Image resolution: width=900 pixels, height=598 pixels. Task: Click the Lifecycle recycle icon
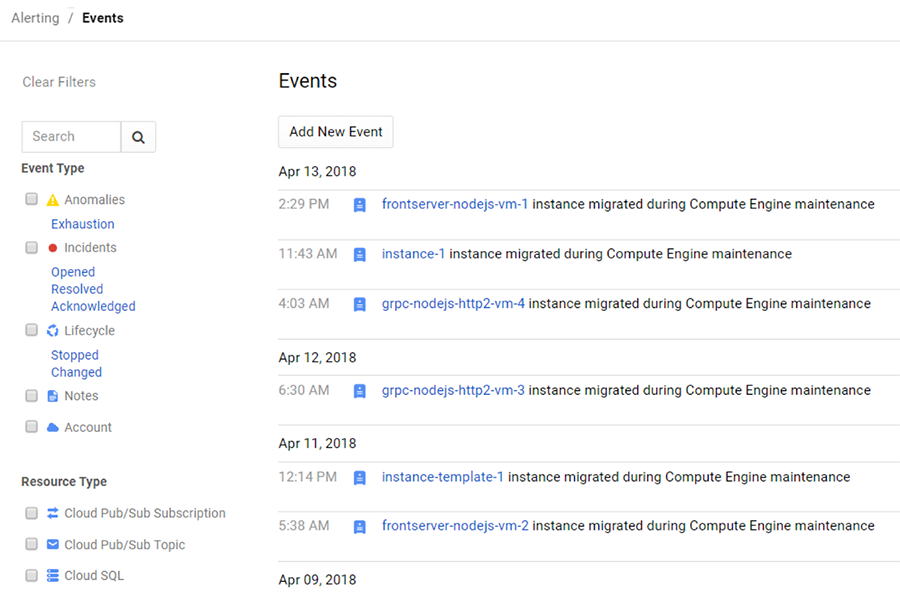point(53,331)
